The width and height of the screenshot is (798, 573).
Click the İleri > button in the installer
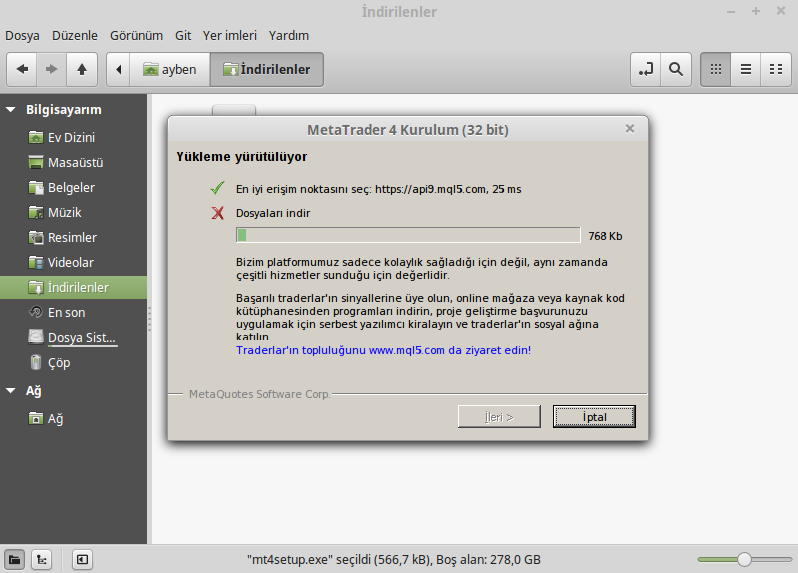[499, 417]
